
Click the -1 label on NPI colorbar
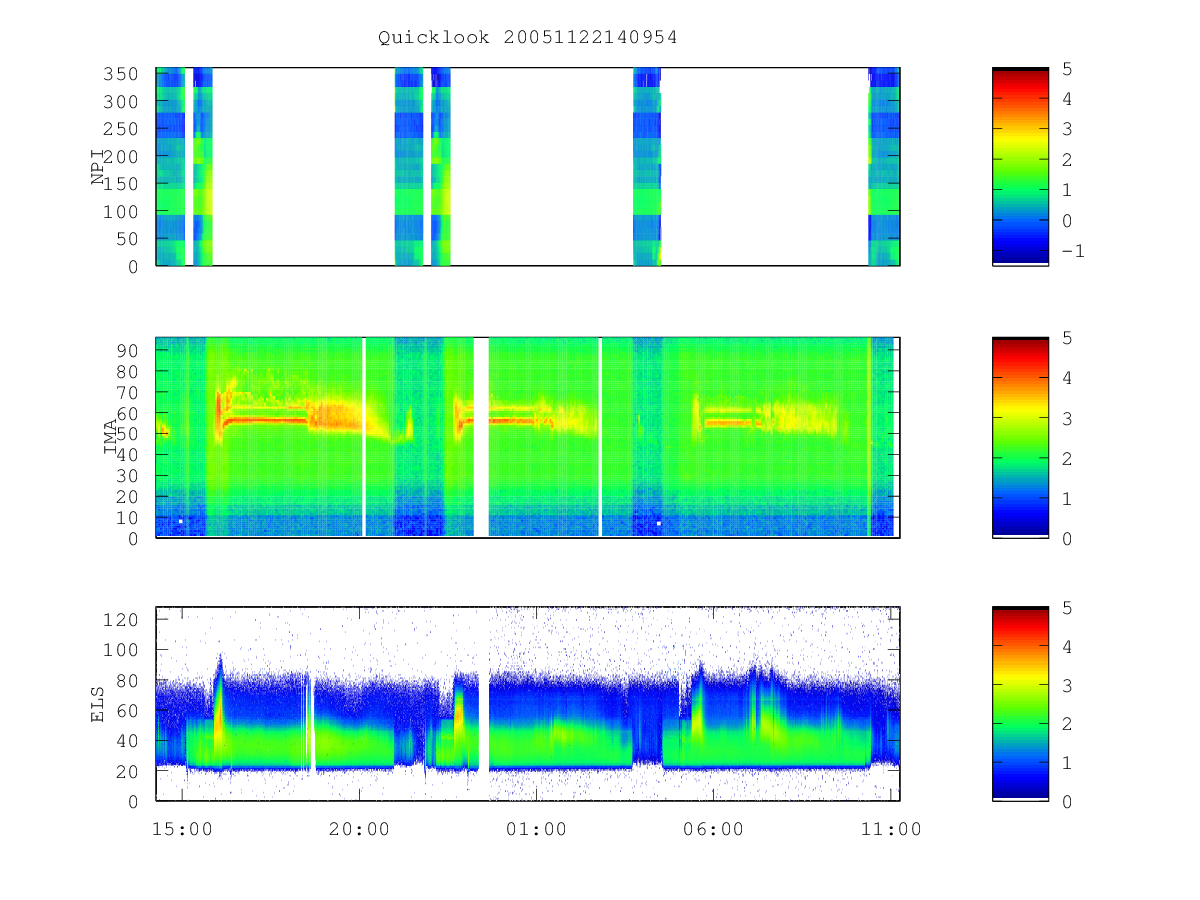tap(1072, 251)
